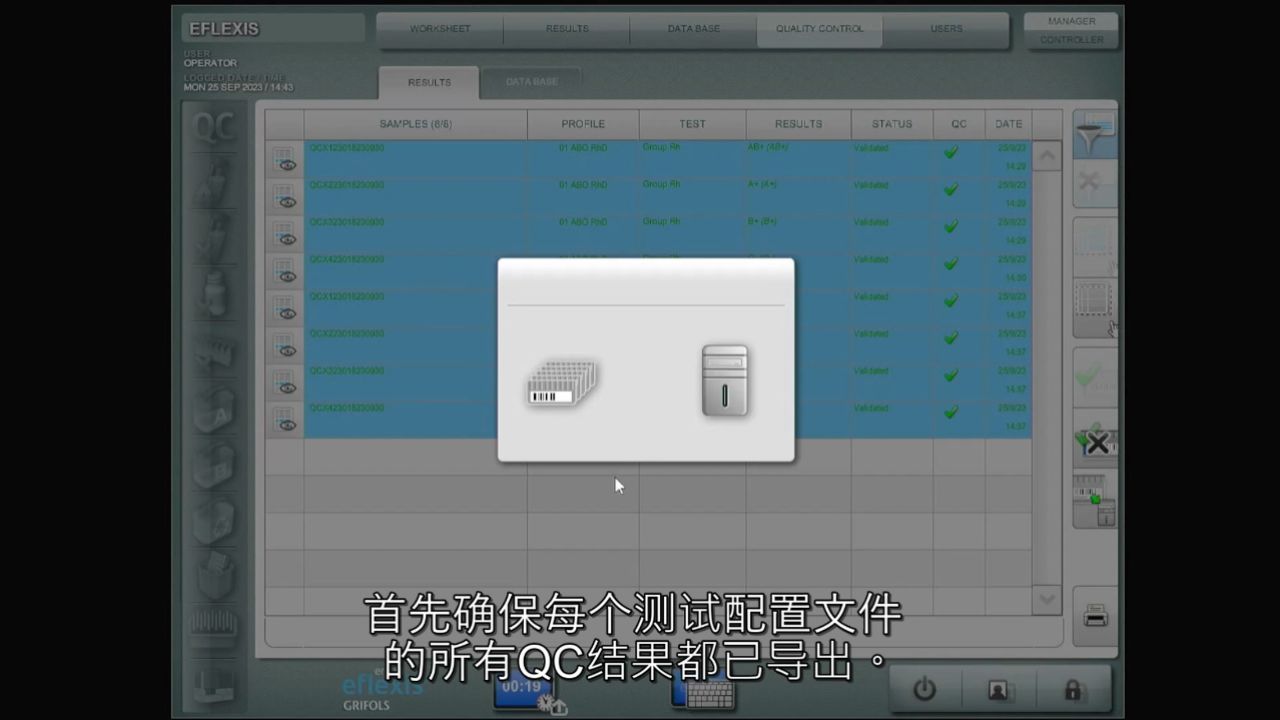Click the table scroll down arrow

click(x=1047, y=599)
